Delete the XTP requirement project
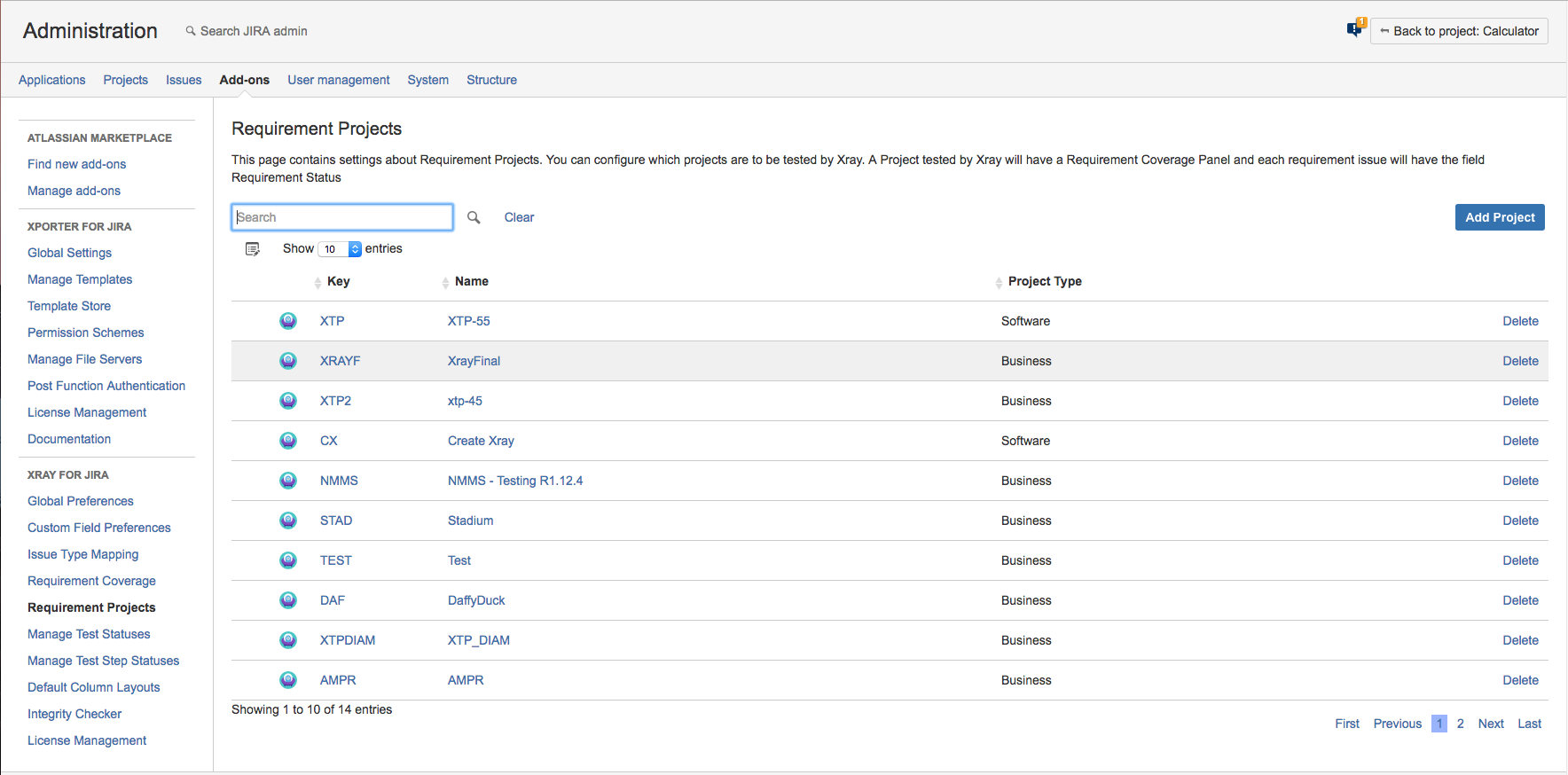This screenshot has width=1568, height=775. [x=1520, y=321]
